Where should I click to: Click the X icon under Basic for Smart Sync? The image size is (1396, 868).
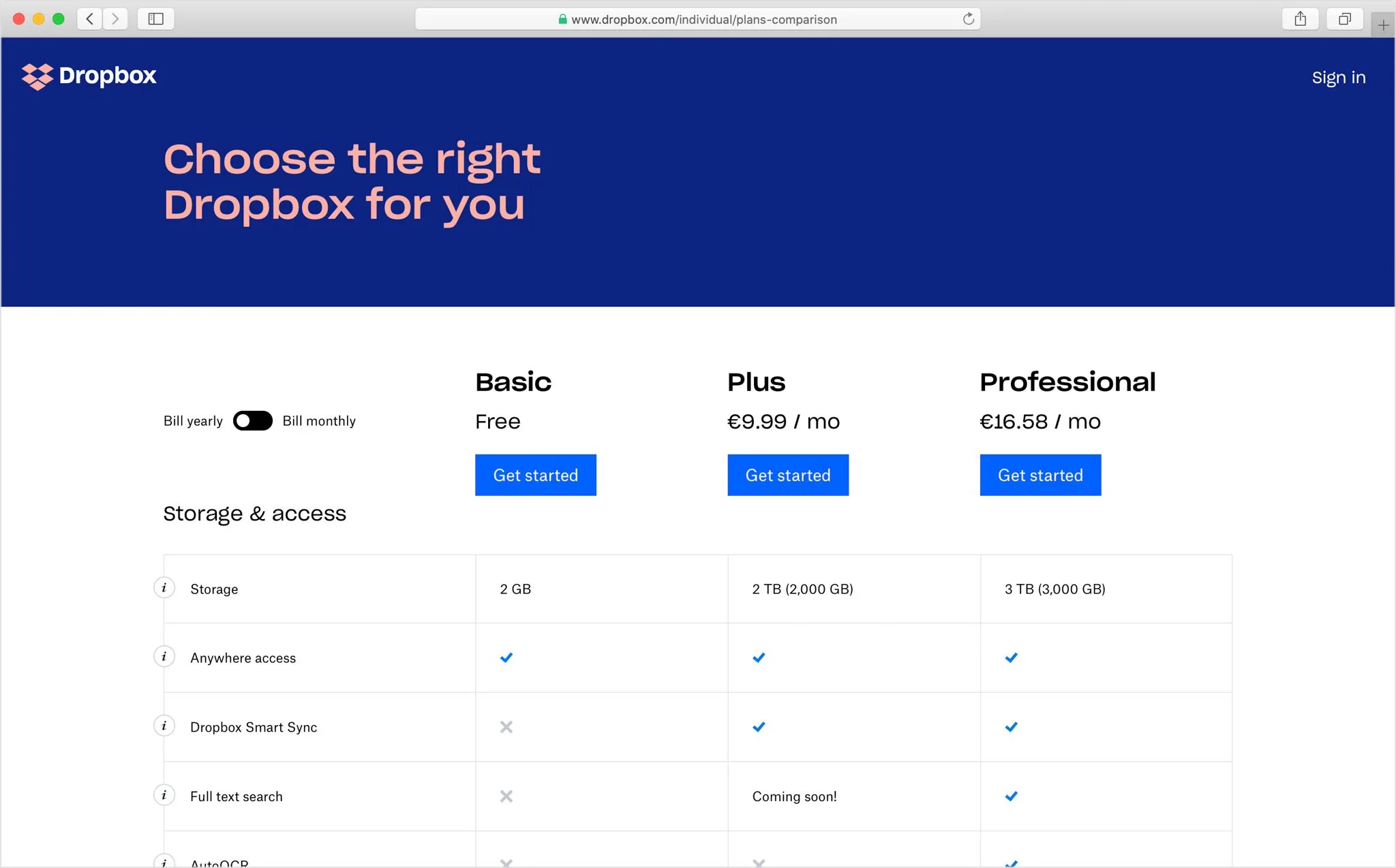coord(506,727)
